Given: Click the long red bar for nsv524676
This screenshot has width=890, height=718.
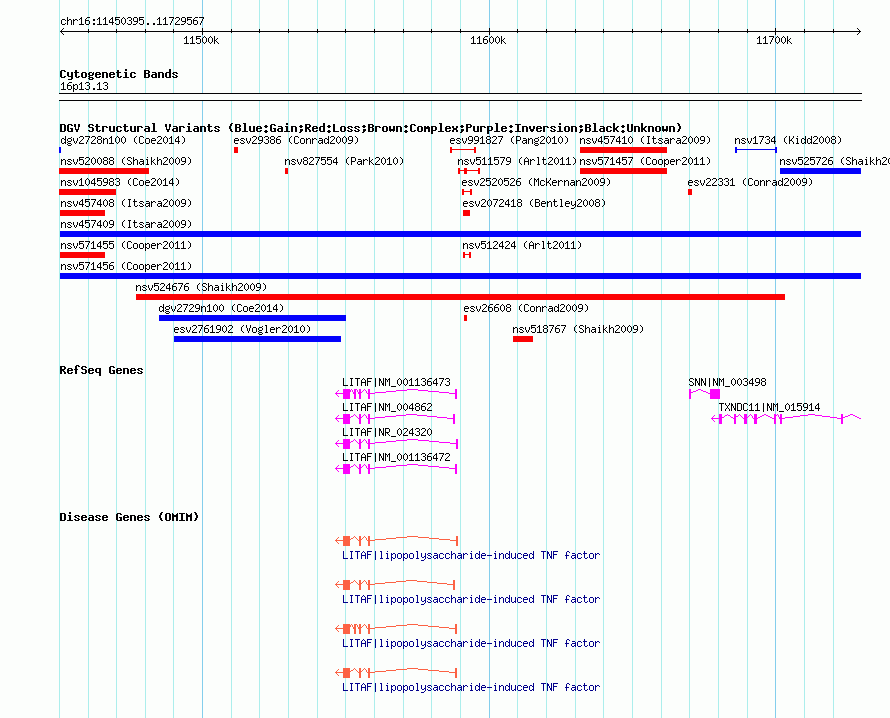Looking at the screenshot, I should pyautogui.click(x=460, y=297).
